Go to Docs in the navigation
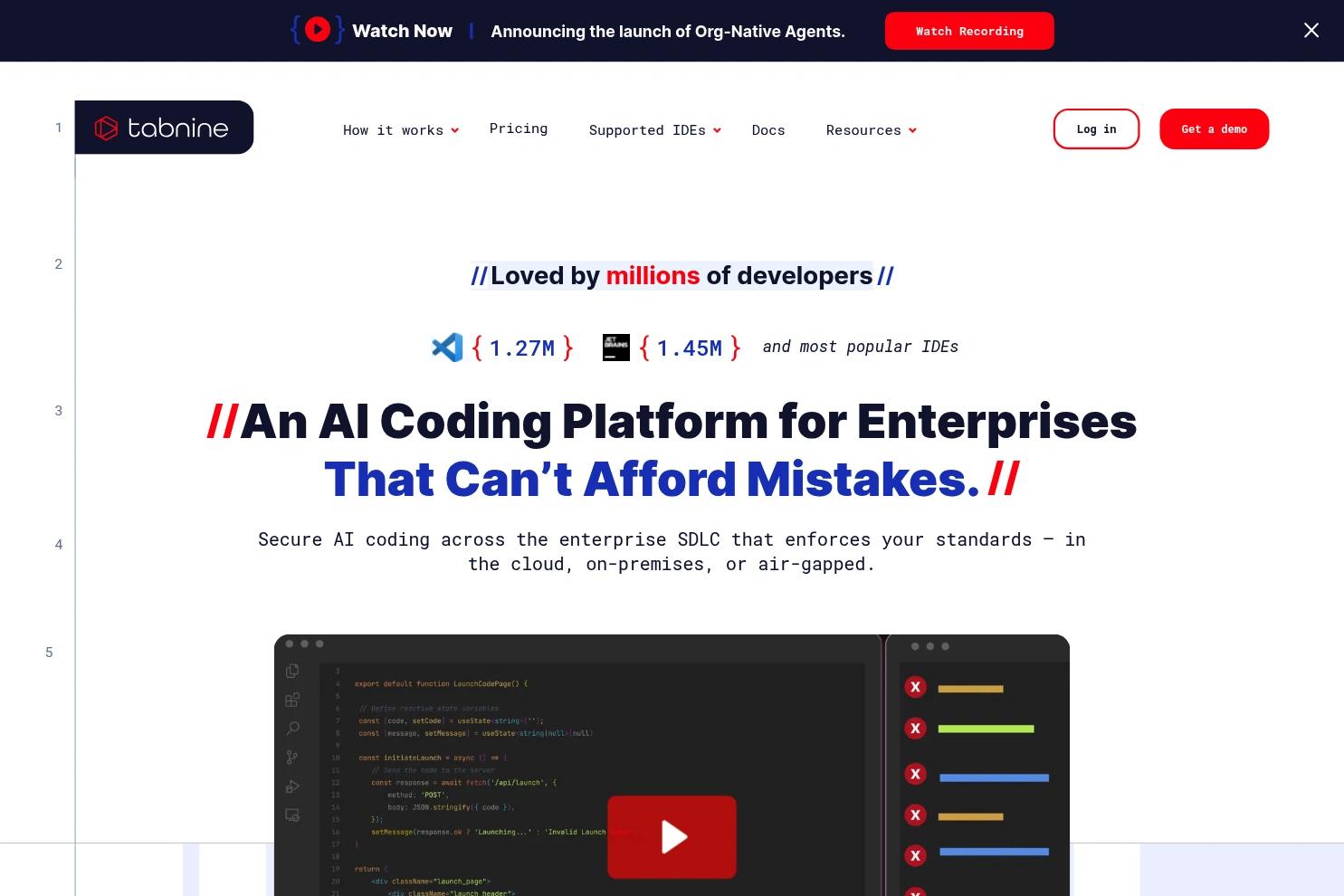1344x896 pixels. pyautogui.click(x=768, y=130)
